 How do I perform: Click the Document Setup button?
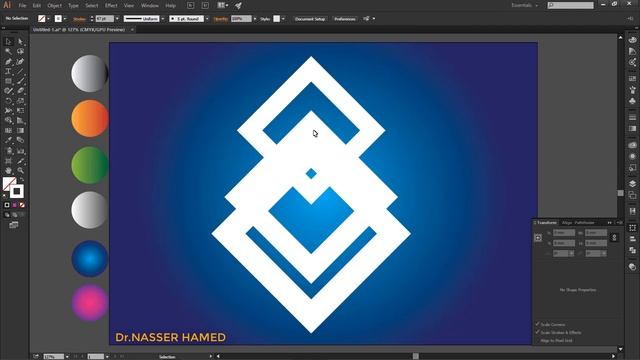tap(310, 19)
